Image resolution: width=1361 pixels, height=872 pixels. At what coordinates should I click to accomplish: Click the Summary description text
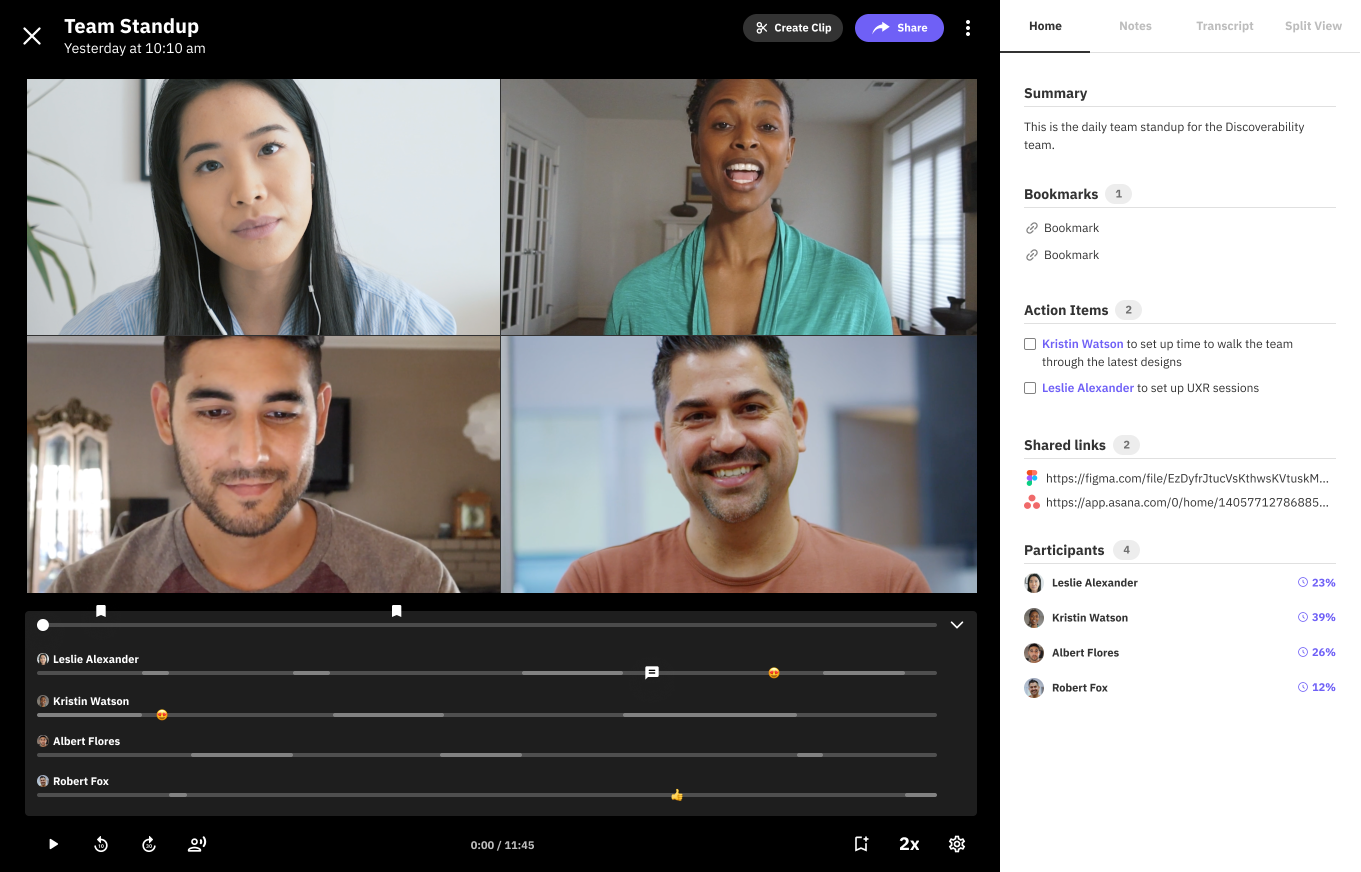point(1164,136)
